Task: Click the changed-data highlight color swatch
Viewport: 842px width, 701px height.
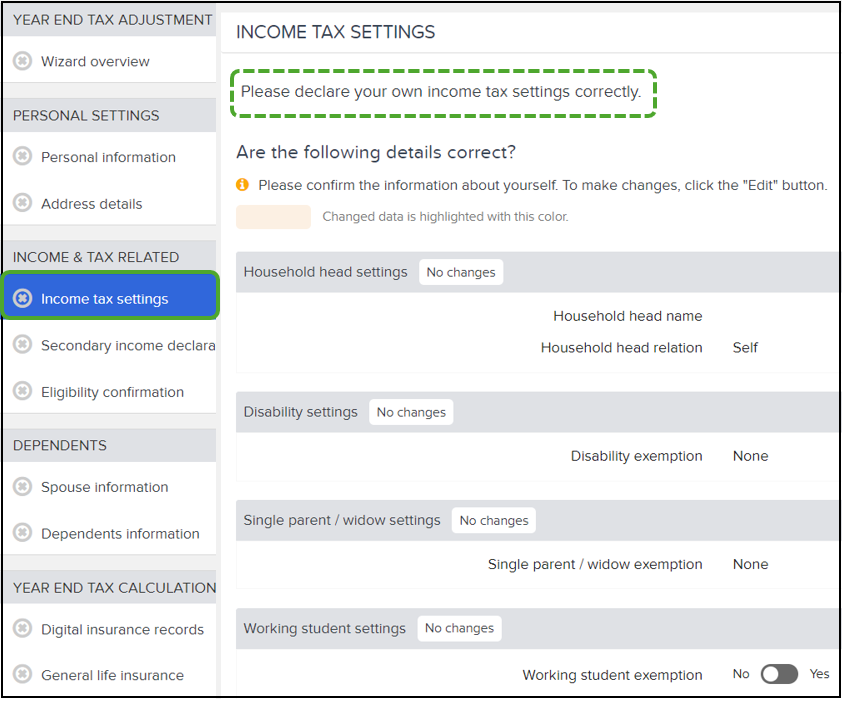Action: (273, 217)
